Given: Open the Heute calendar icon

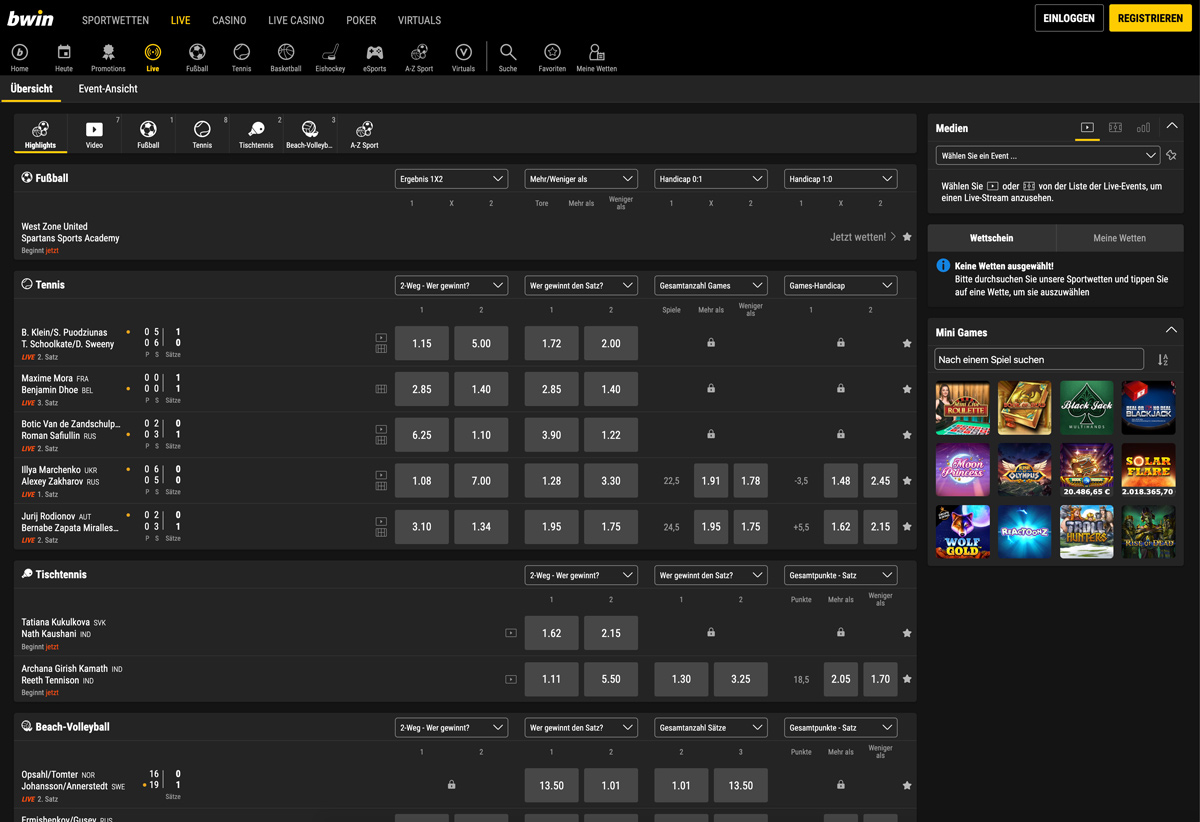Looking at the screenshot, I should click(x=64, y=57).
